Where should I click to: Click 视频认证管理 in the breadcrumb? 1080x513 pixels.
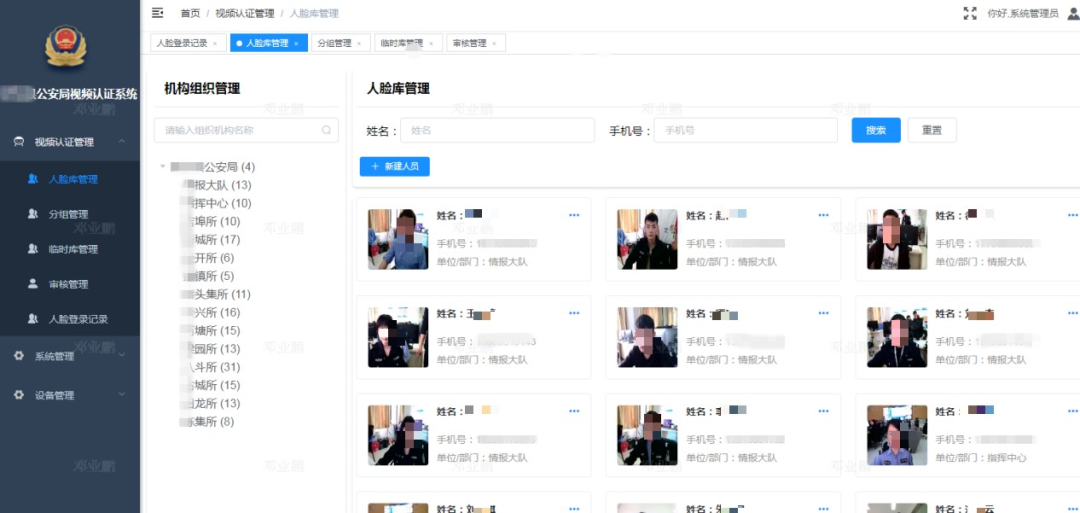[245, 13]
